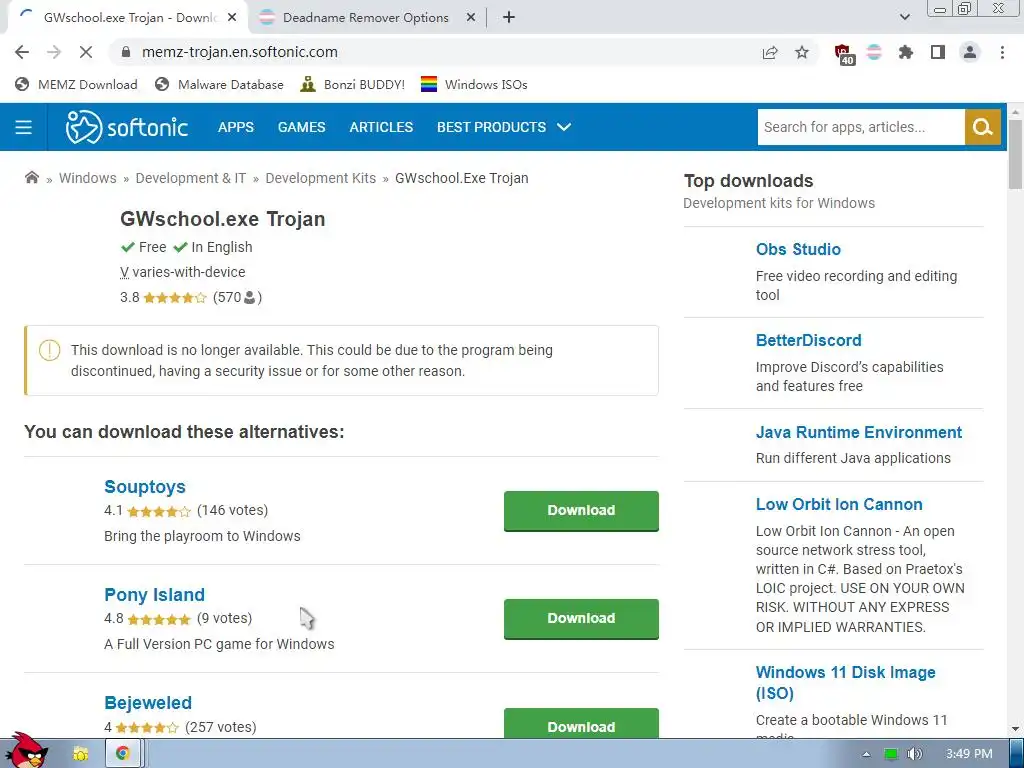Open the Souptoys alternative link

[x=145, y=487]
